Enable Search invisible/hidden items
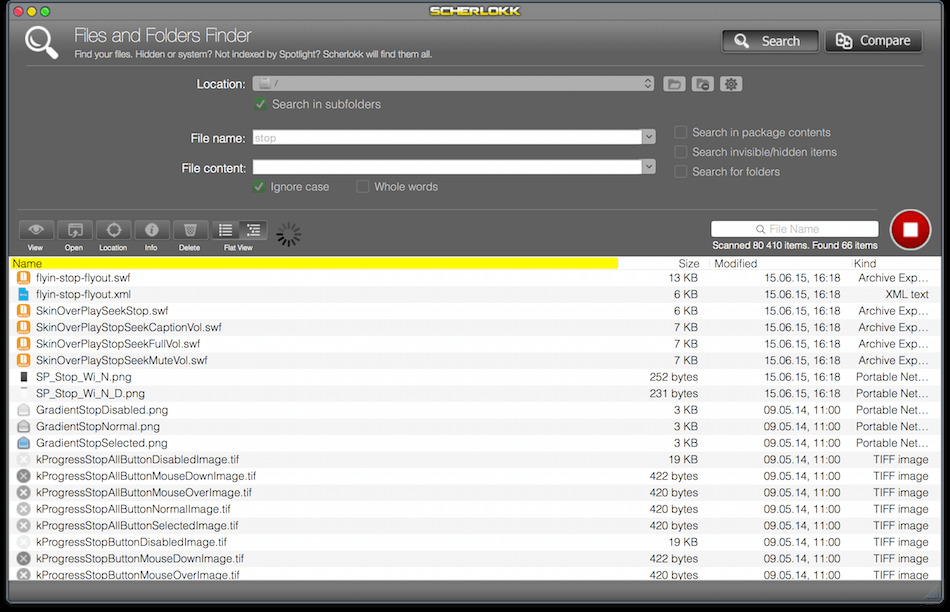Screen dimensions: 950x612 681,152
